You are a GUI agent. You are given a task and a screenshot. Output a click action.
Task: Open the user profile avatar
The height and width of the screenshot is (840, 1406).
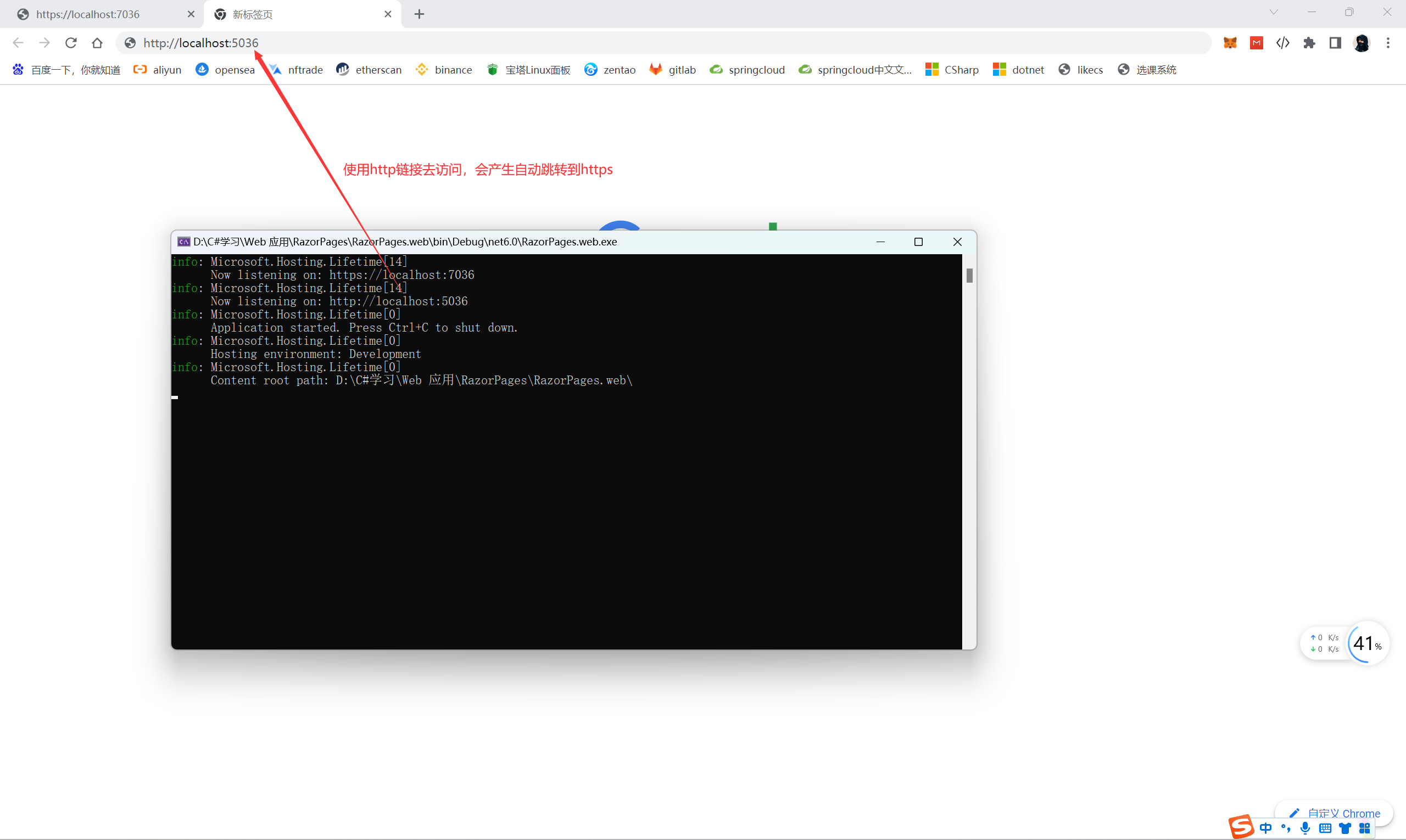(1362, 43)
